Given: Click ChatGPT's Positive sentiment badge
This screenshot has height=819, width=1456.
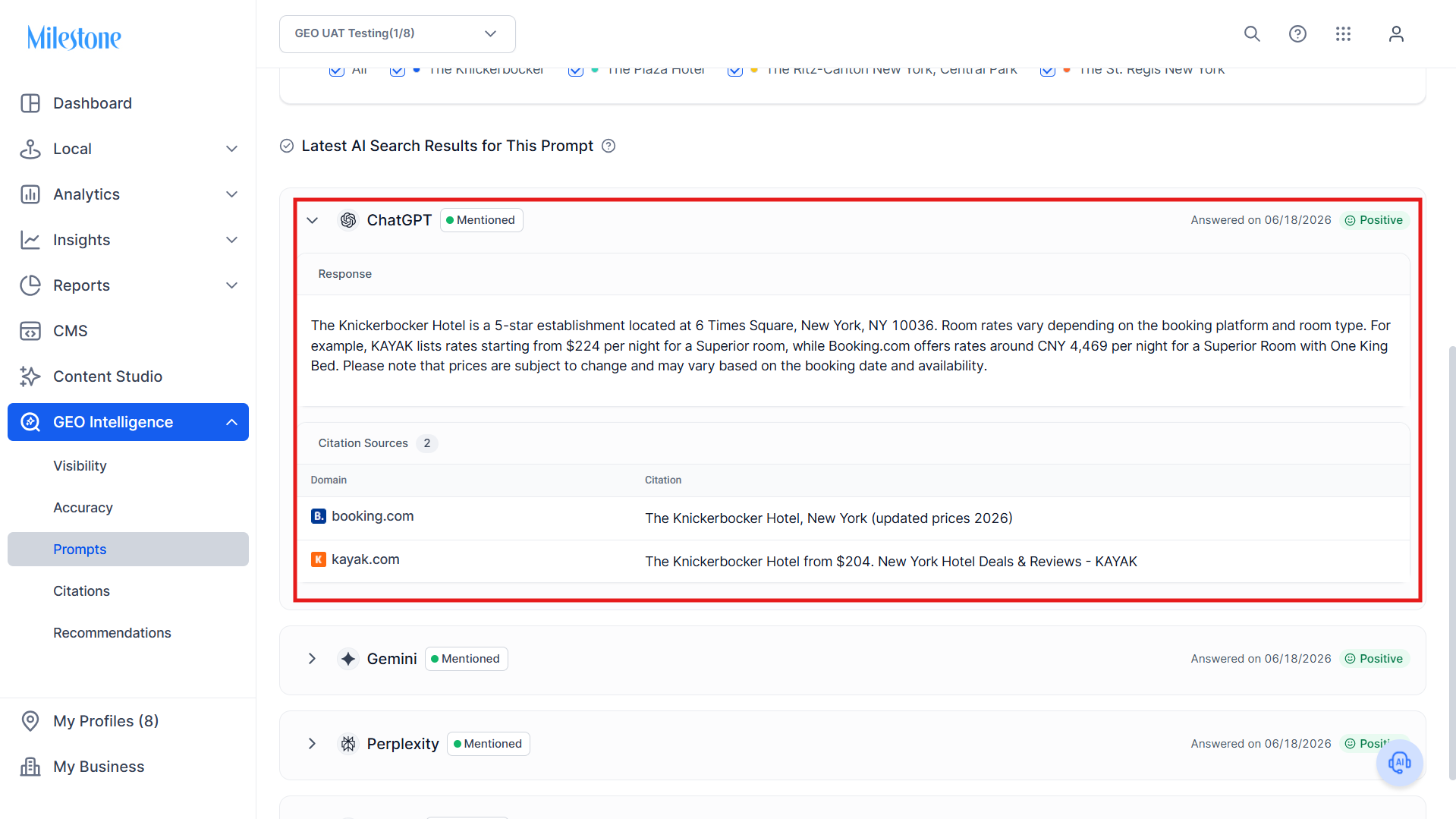Looking at the screenshot, I should pos(1374,220).
